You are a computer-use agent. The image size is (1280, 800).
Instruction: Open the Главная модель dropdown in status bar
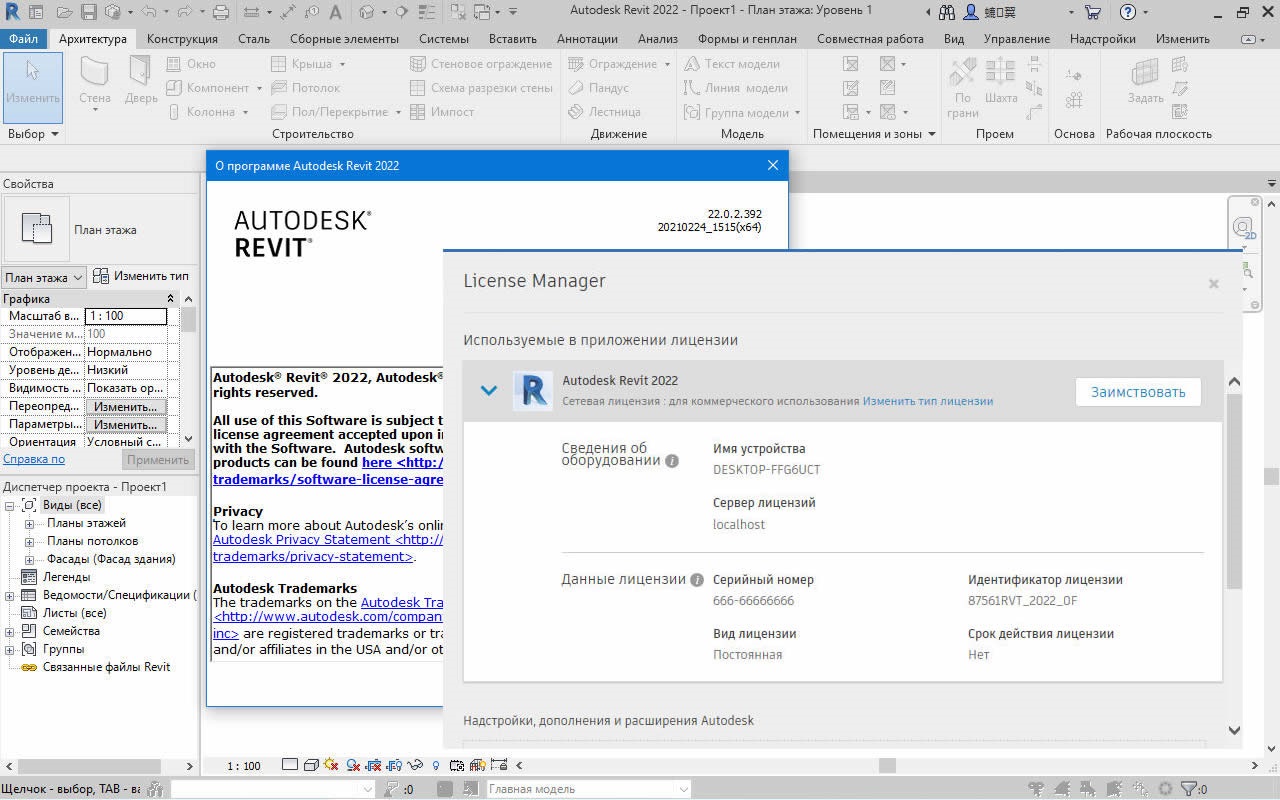click(x=588, y=789)
